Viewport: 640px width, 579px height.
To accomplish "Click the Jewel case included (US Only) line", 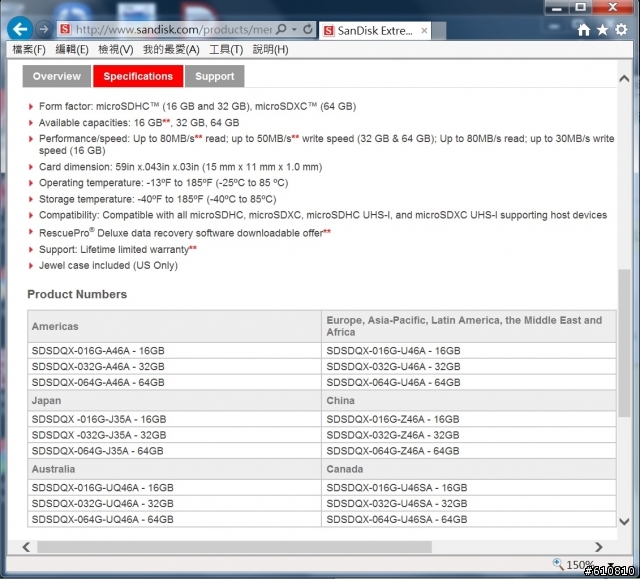I will (109, 266).
